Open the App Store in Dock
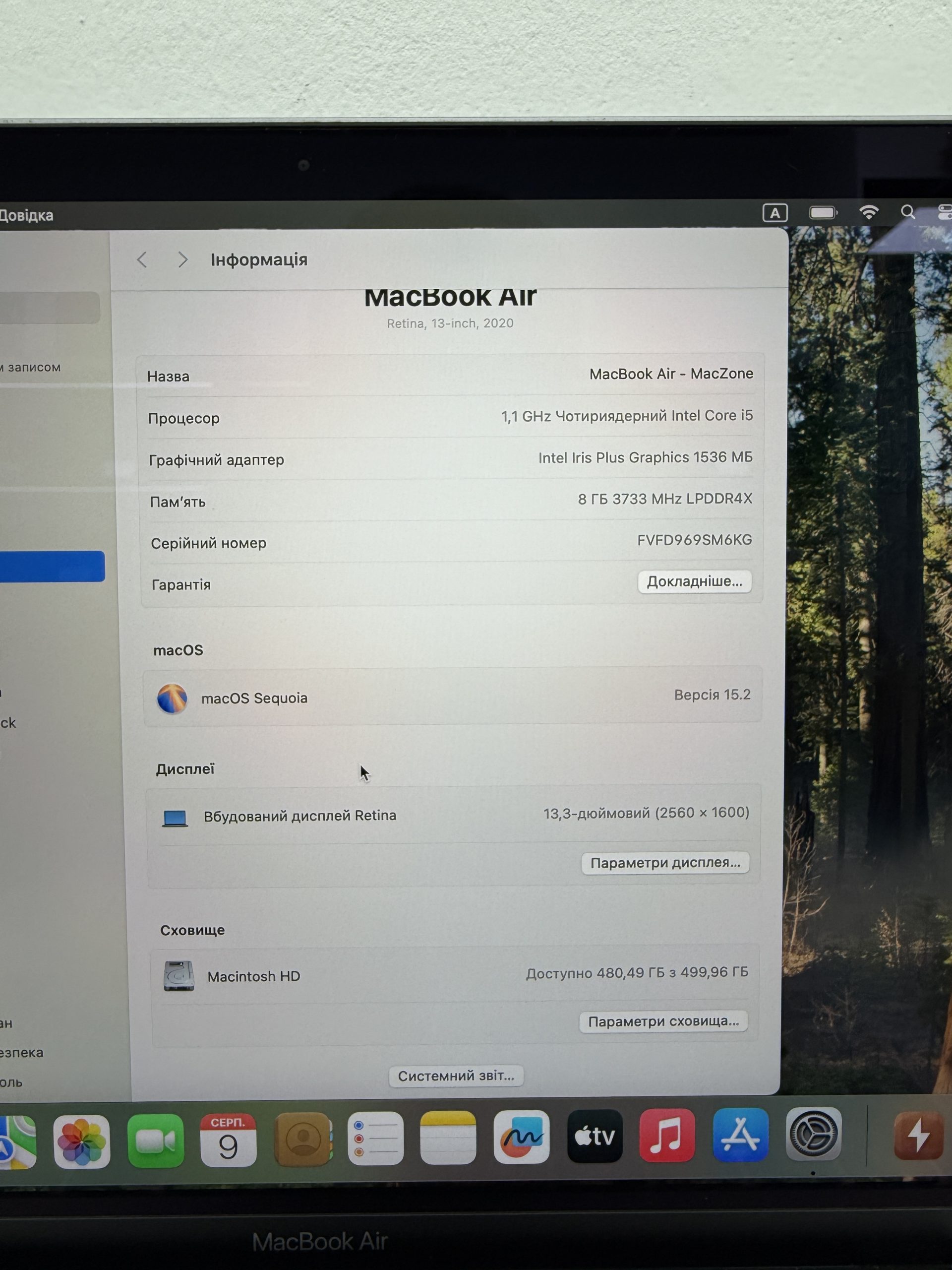This screenshot has height=1270, width=952. point(740,1135)
